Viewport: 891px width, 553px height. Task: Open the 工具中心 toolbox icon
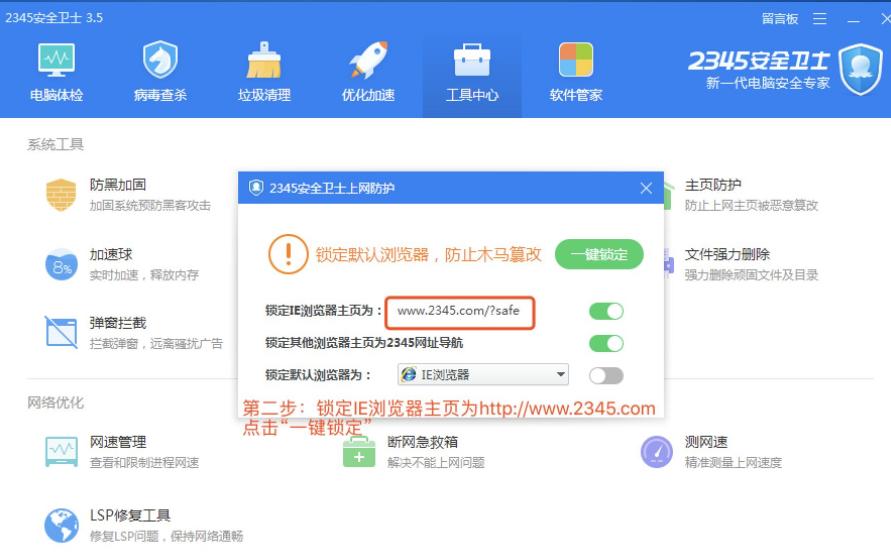click(x=472, y=60)
